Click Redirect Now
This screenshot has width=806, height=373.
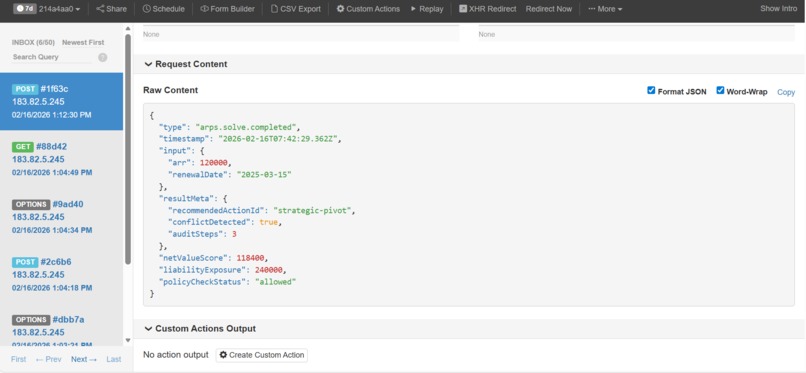[x=549, y=9]
